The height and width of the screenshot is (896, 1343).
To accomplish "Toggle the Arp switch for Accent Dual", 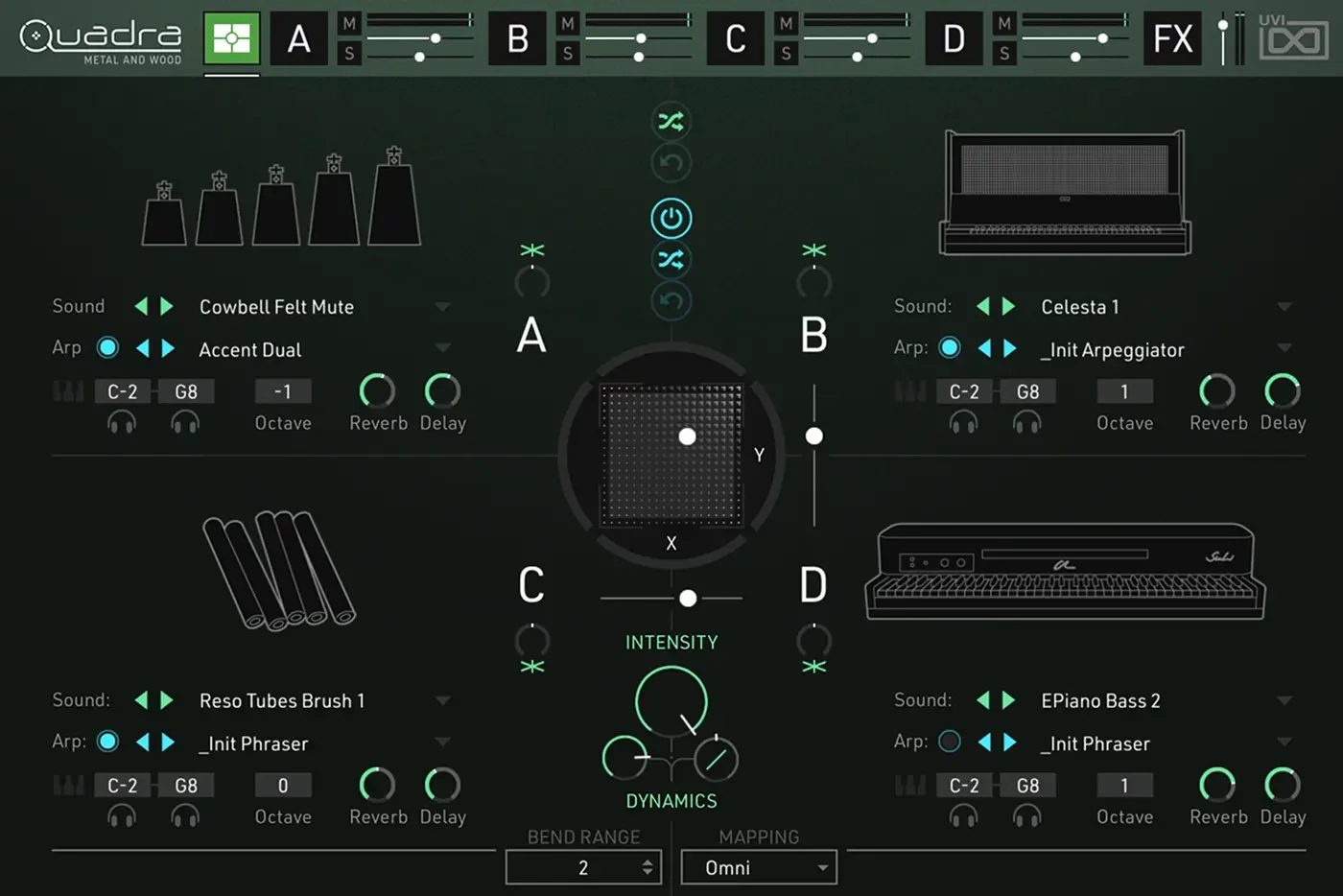I will pos(107,347).
